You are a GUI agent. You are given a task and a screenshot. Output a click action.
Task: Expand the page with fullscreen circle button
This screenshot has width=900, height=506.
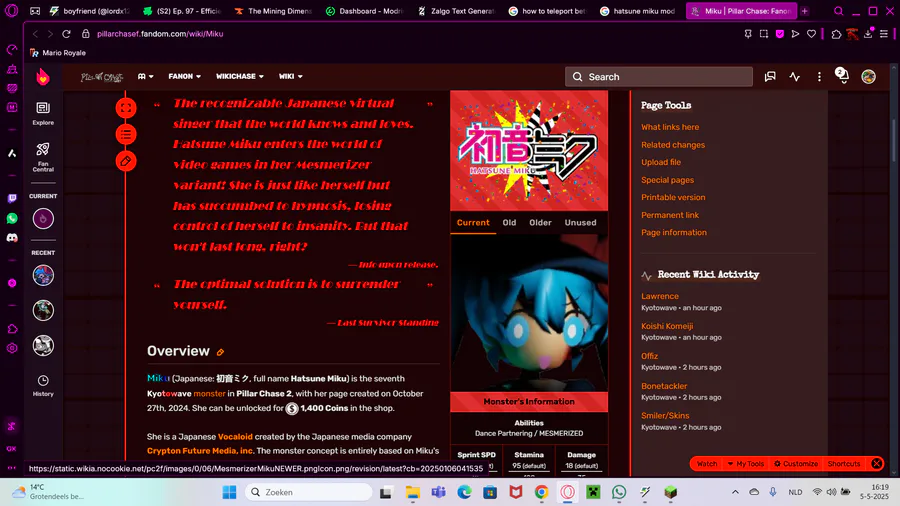(x=126, y=108)
